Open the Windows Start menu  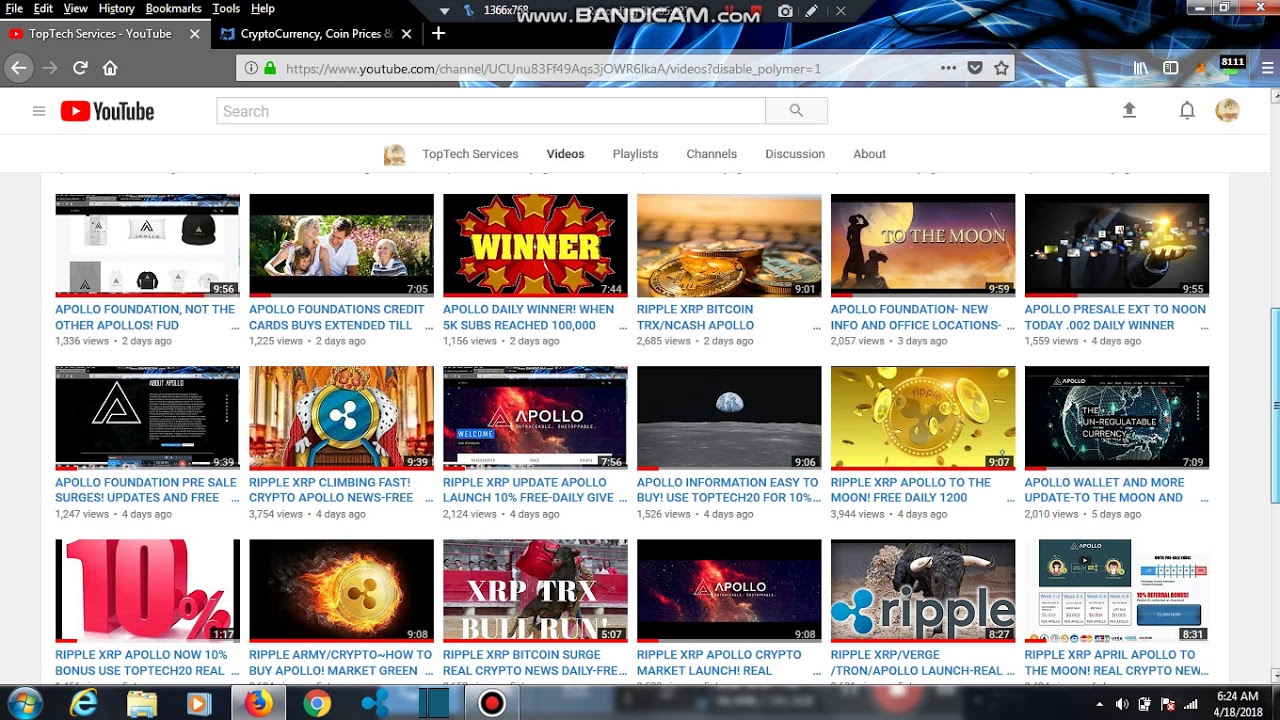tap(24, 703)
